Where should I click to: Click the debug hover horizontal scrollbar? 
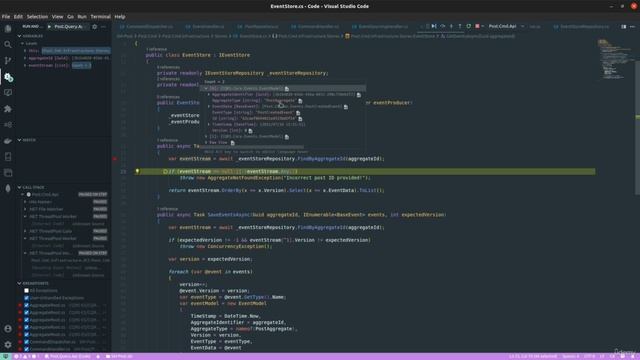[253, 147]
